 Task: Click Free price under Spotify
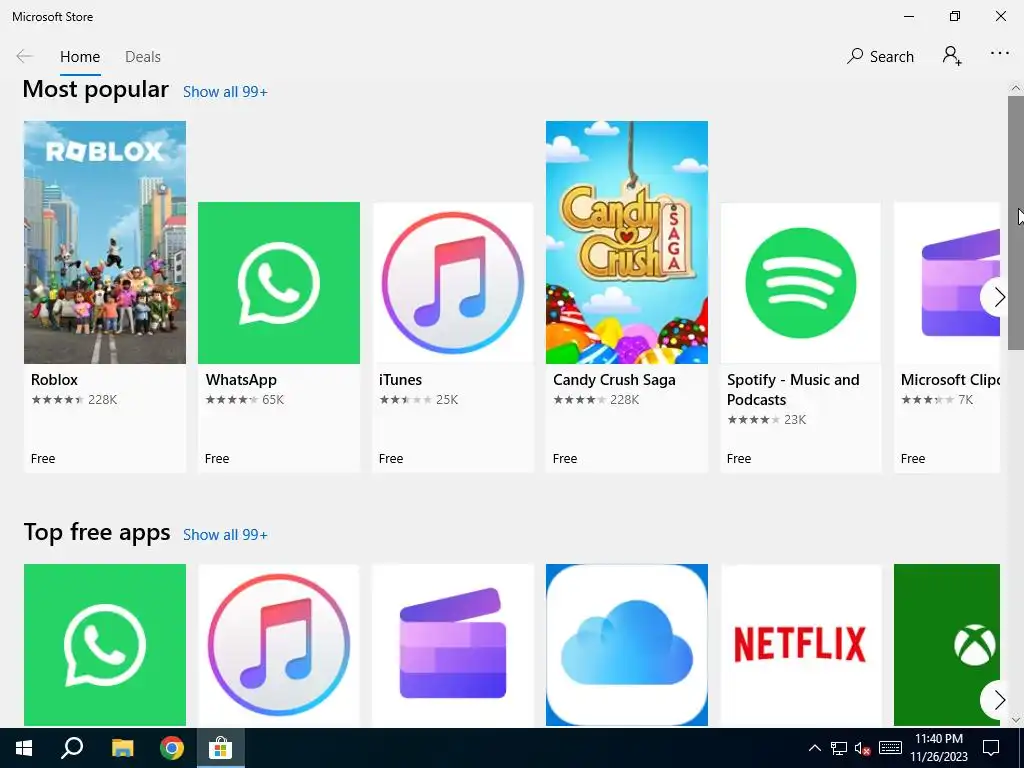tap(739, 458)
